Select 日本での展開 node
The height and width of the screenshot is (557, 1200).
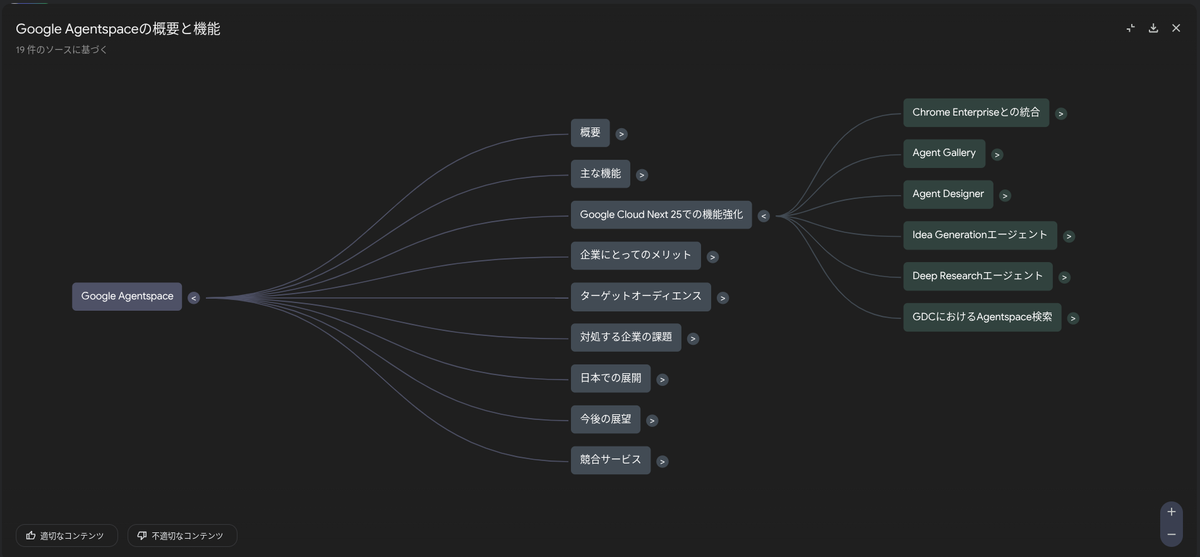tap(611, 378)
